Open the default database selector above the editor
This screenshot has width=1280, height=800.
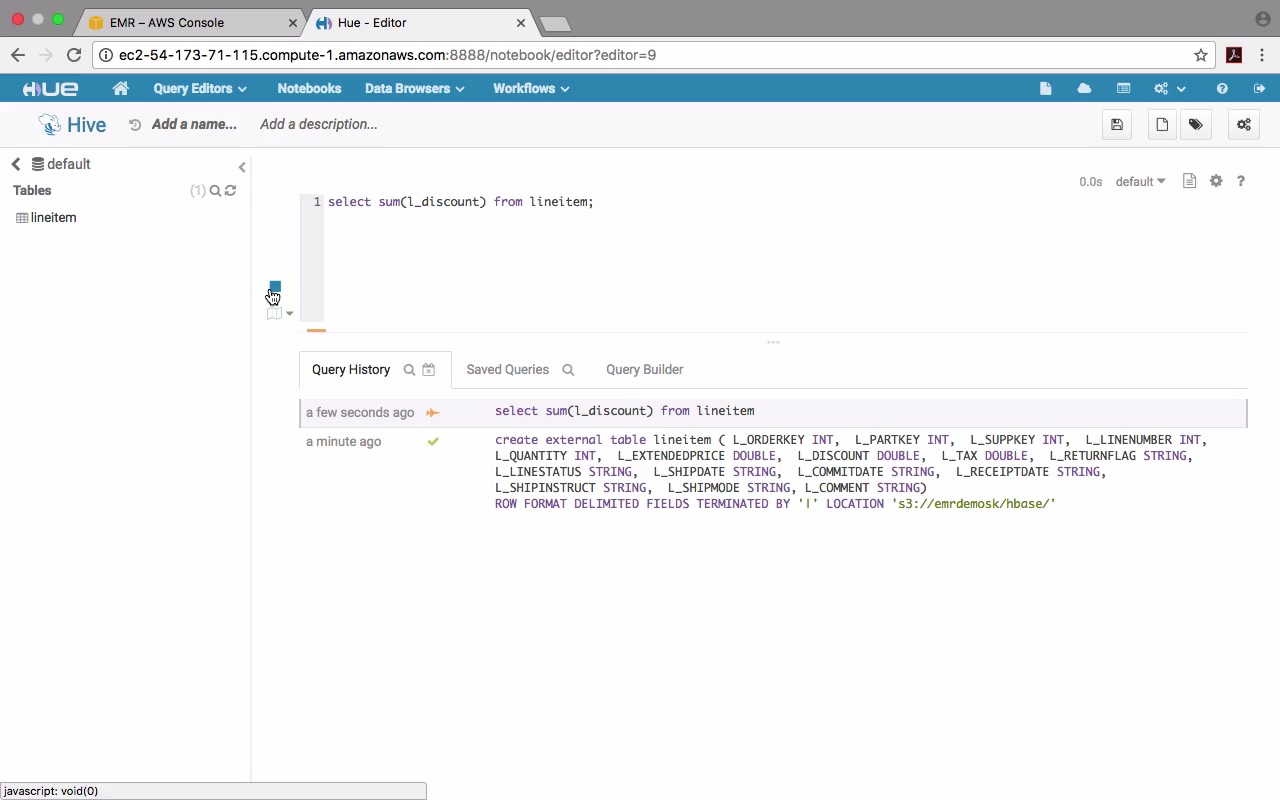click(1140, 182)
